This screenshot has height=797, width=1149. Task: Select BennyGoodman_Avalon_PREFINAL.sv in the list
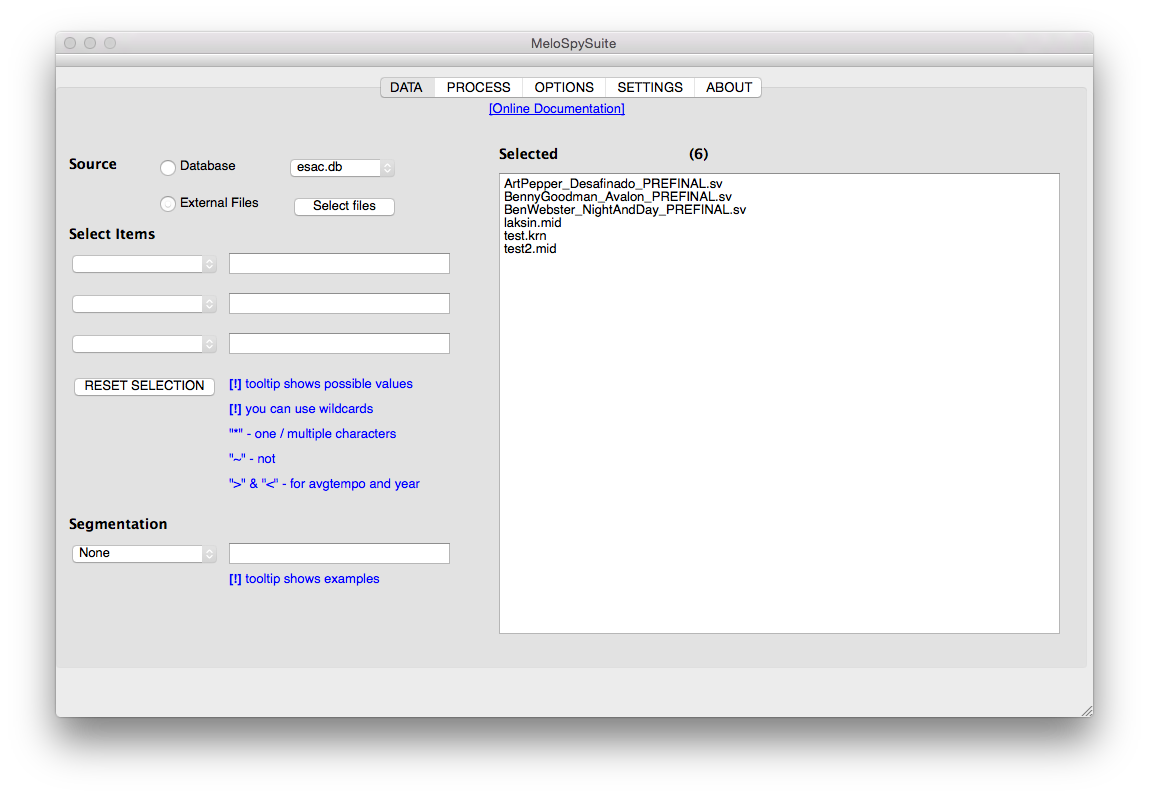[x=618, y=197]
